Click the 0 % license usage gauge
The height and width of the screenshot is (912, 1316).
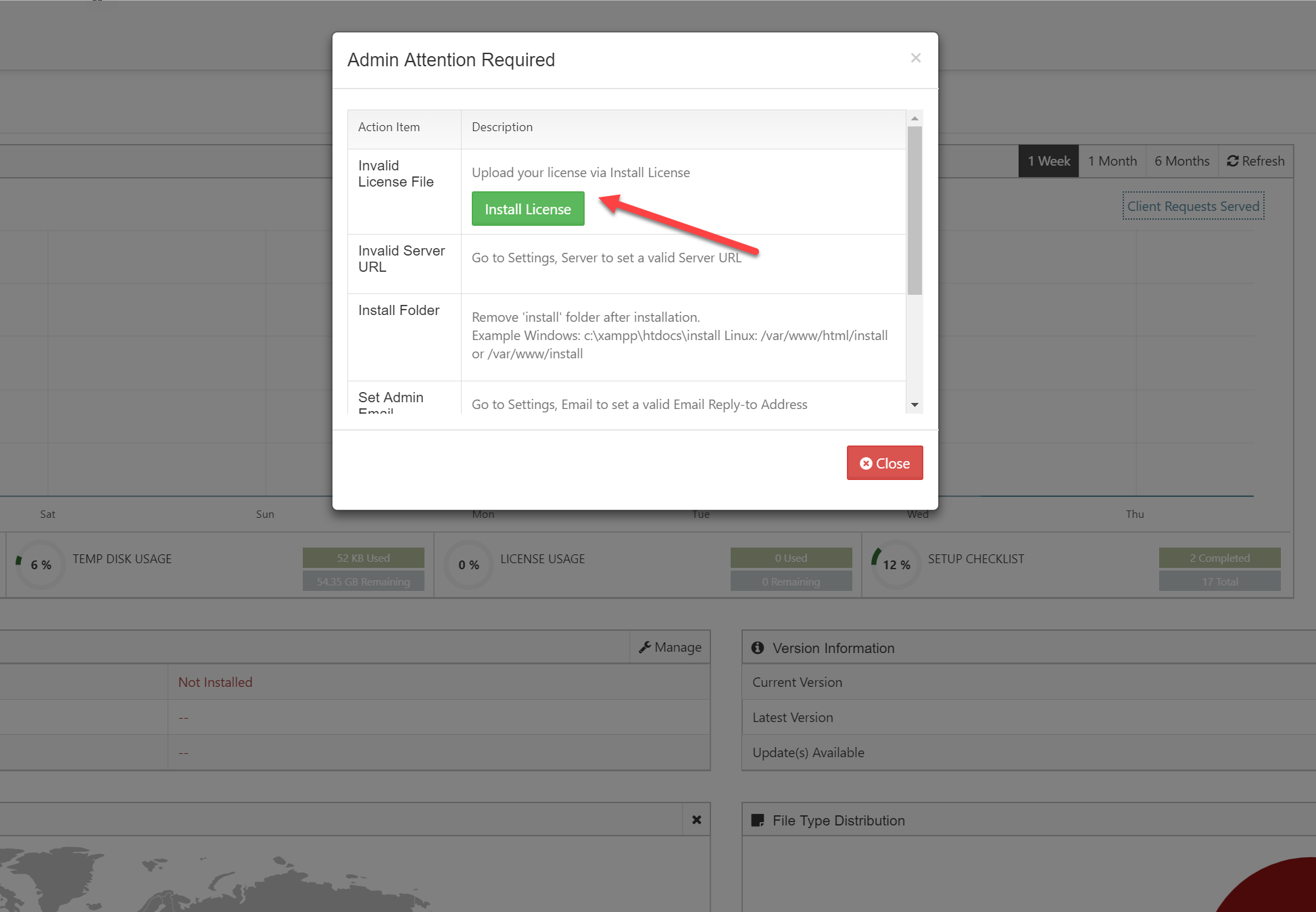point(468,565)
